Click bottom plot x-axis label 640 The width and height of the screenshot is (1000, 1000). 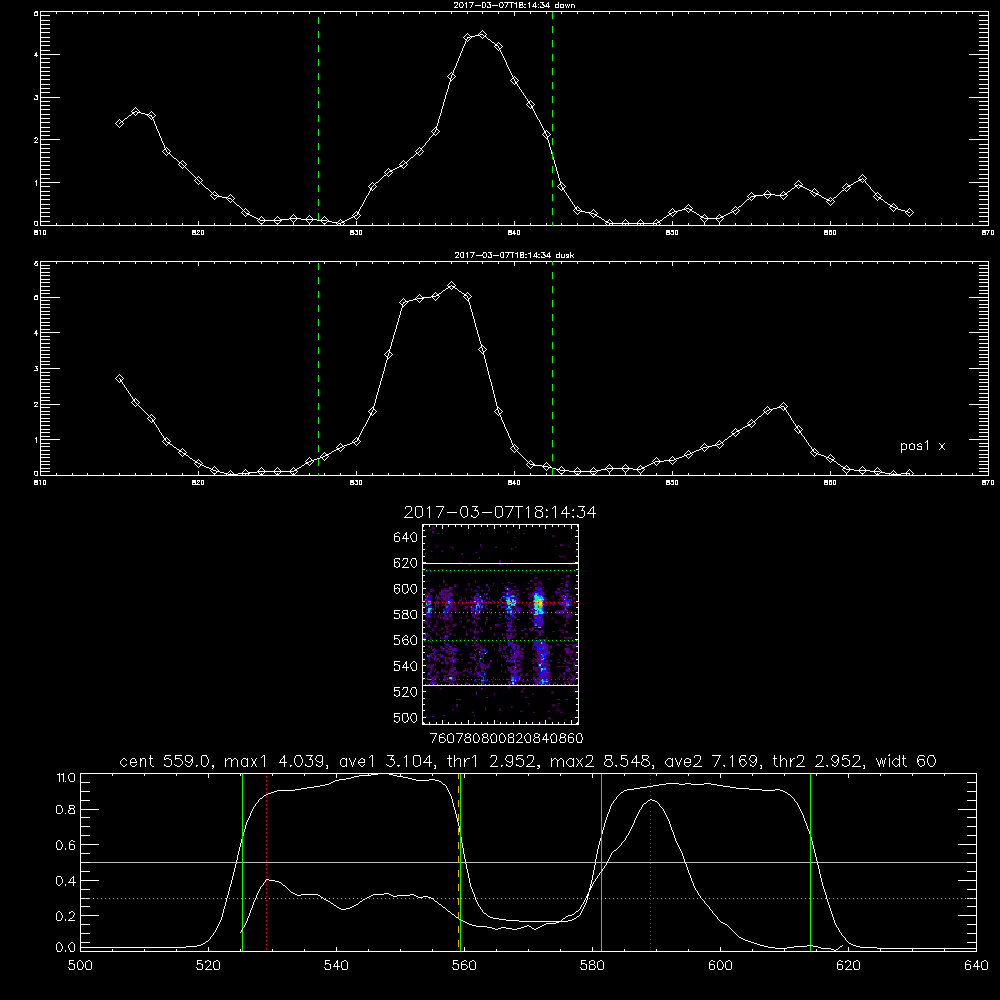[x=976, y=966]
